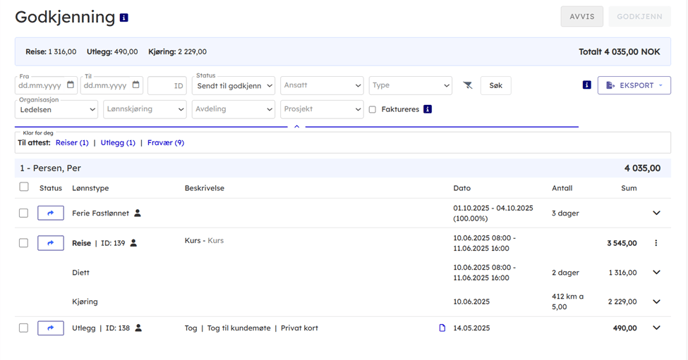Clear filters with the funnel icon

468,85
